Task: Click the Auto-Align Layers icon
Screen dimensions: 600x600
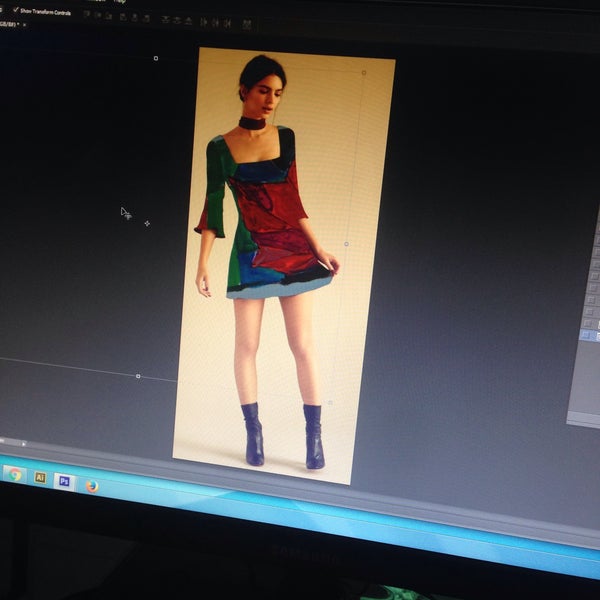Action: 247,25
